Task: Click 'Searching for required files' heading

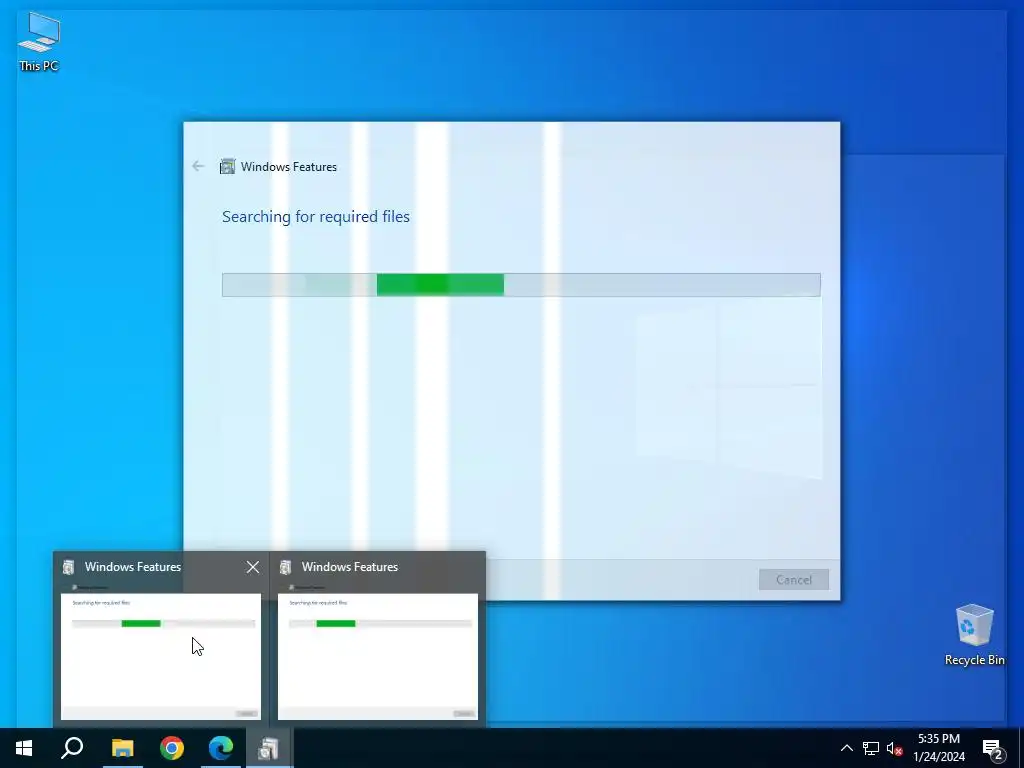Action: click(315, 217)
